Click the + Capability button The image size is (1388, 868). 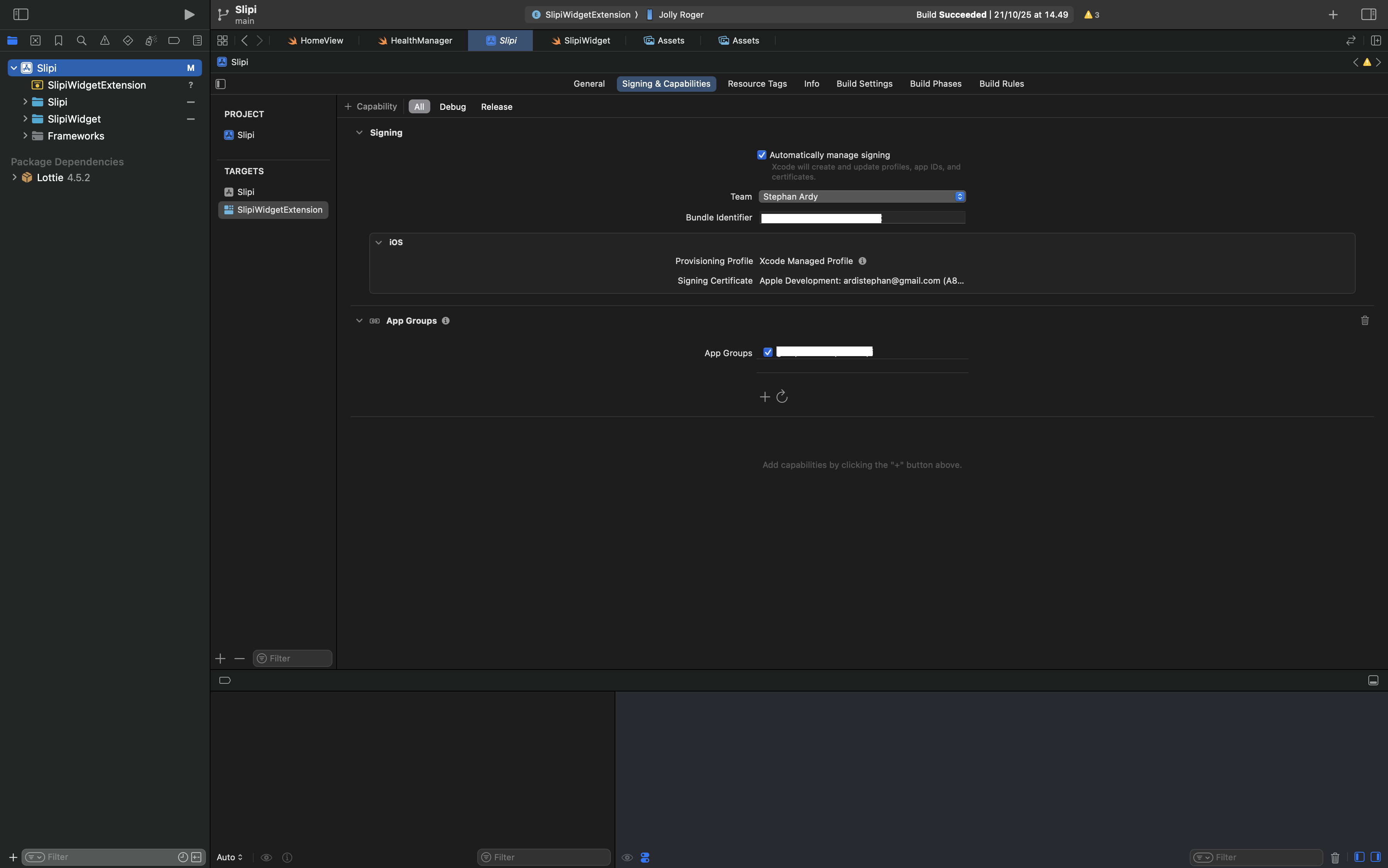pyautogui.click(x=371, y=106)
